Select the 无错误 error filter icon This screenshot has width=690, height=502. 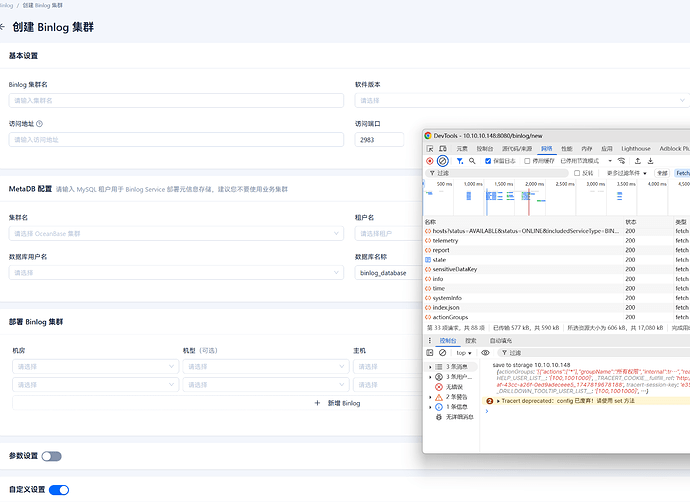[439, 387]
